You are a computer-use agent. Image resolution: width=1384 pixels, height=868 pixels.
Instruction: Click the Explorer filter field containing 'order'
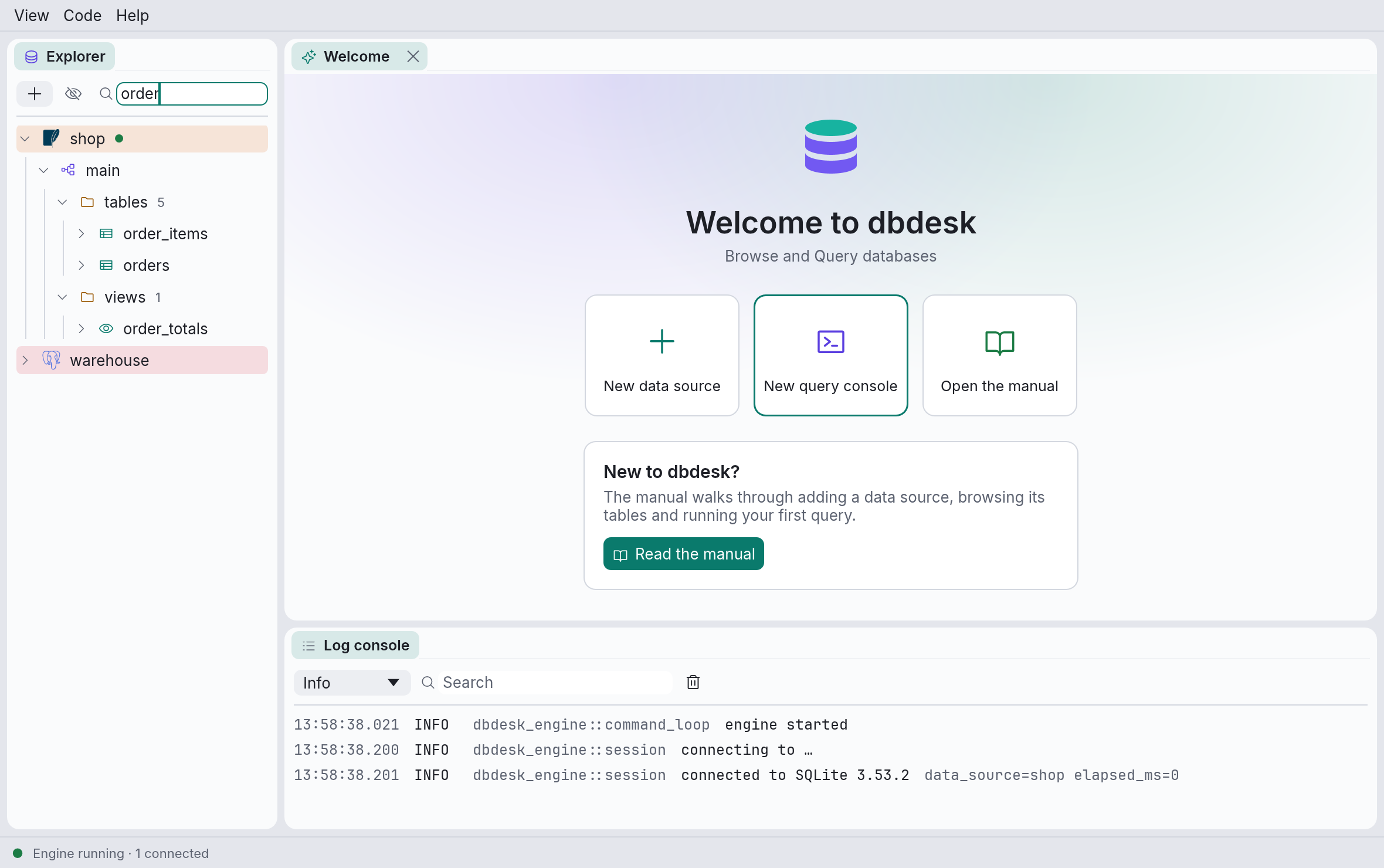192,94
